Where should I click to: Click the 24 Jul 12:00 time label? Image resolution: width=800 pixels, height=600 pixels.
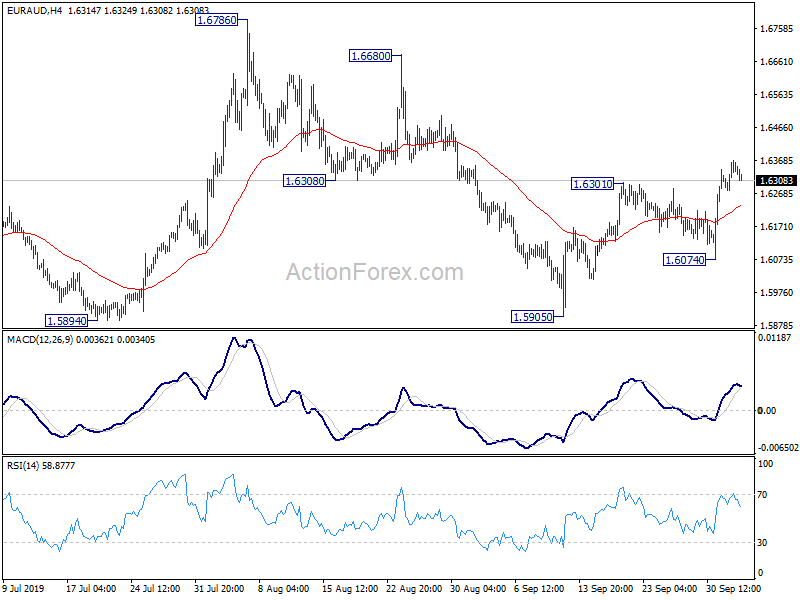[155, 589]
